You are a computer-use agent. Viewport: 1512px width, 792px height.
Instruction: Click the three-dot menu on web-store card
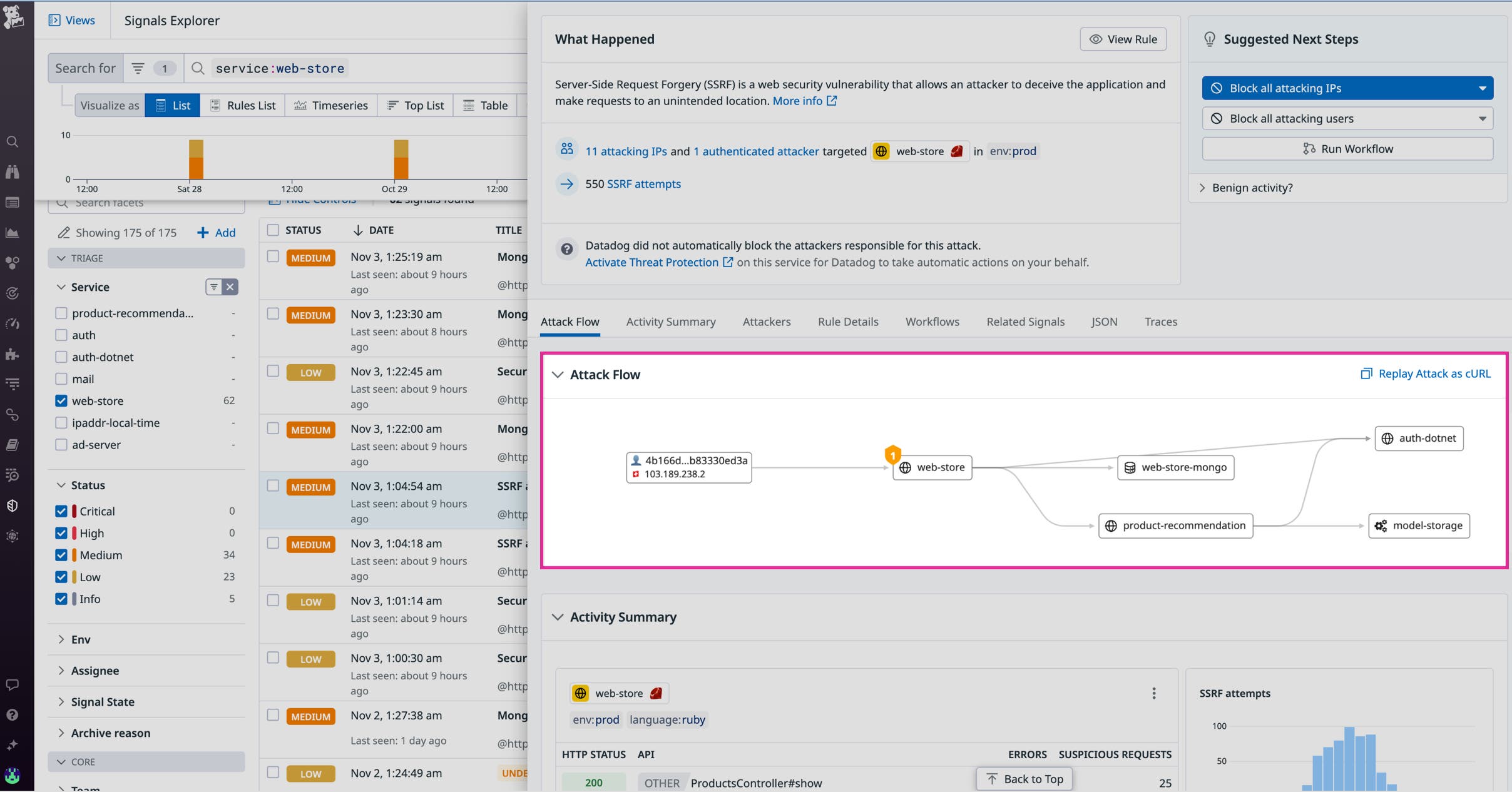tap(1154, 693)
